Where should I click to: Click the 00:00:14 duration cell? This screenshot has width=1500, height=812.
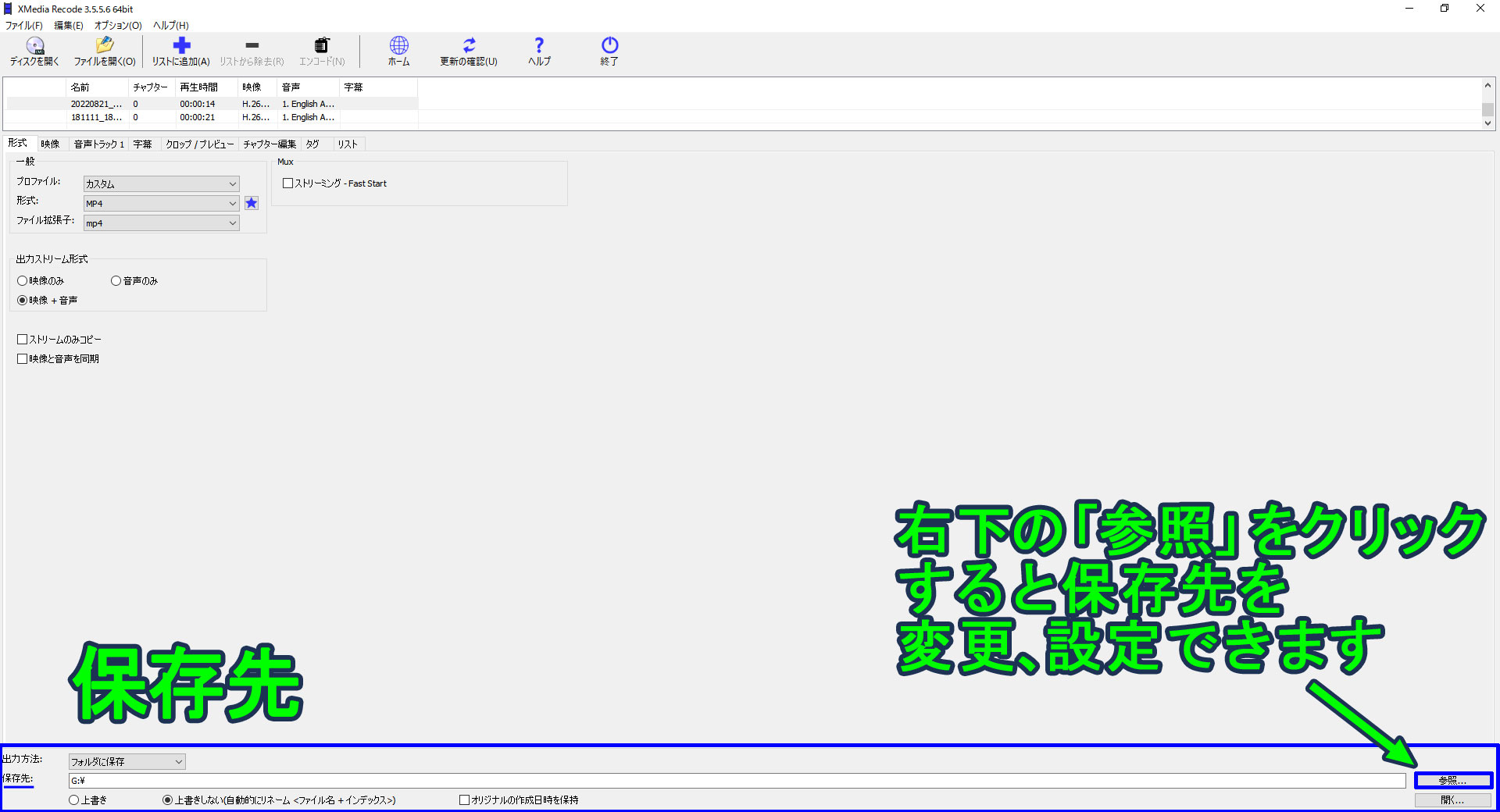click(x=198, y=104)
